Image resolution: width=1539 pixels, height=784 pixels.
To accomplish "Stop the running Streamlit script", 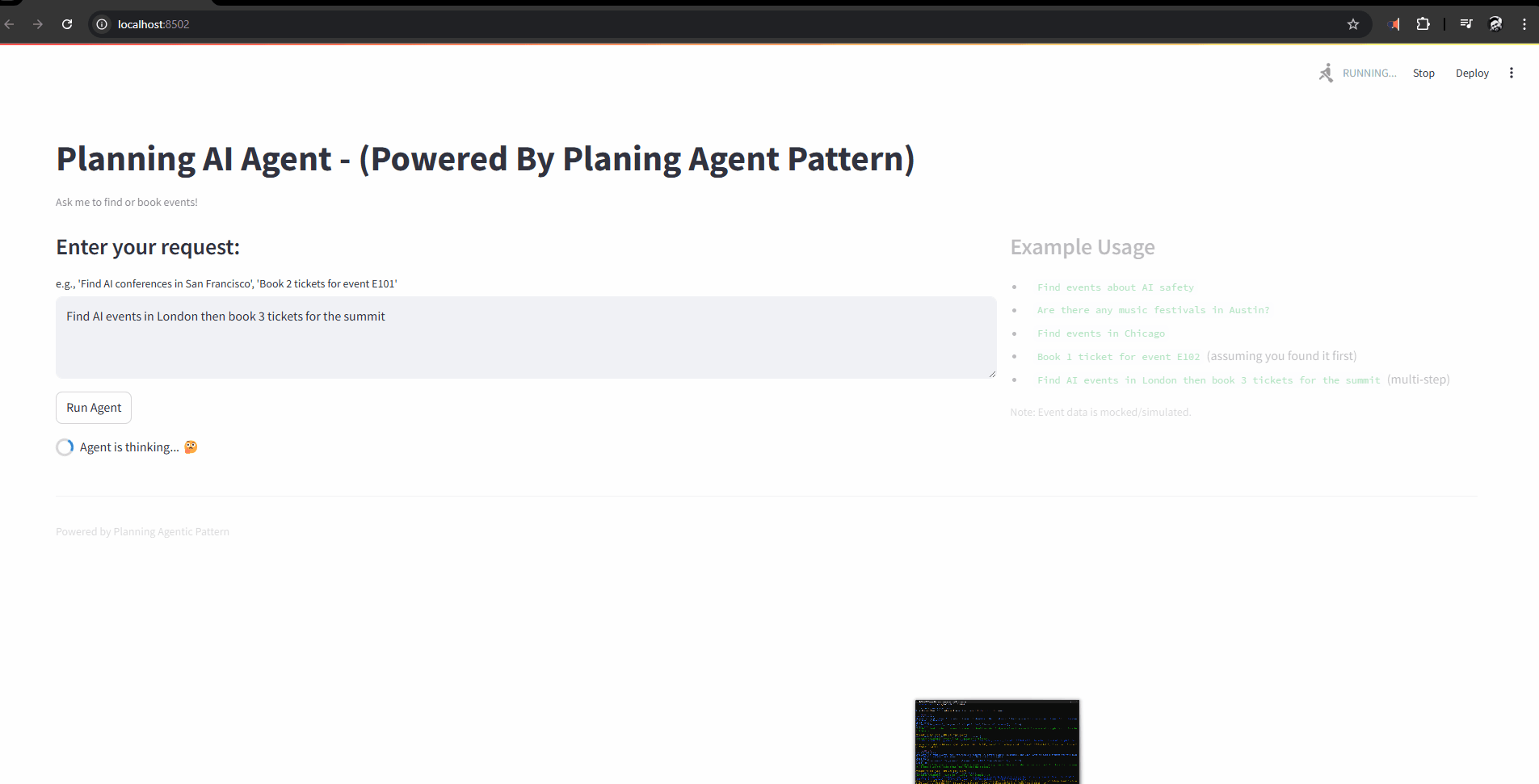I will pos(1423,73).
